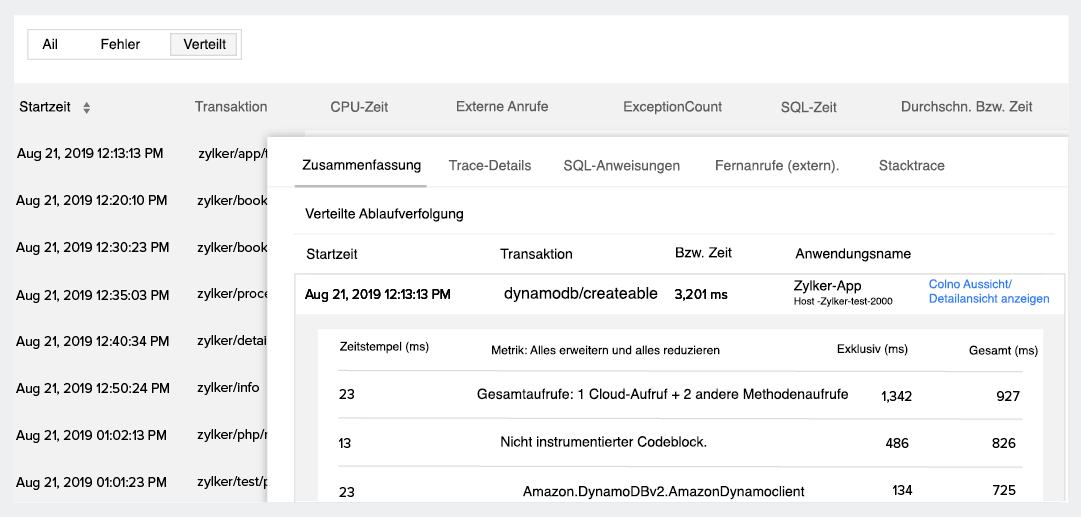Click the exclusive value 1,342

[896, 396]
